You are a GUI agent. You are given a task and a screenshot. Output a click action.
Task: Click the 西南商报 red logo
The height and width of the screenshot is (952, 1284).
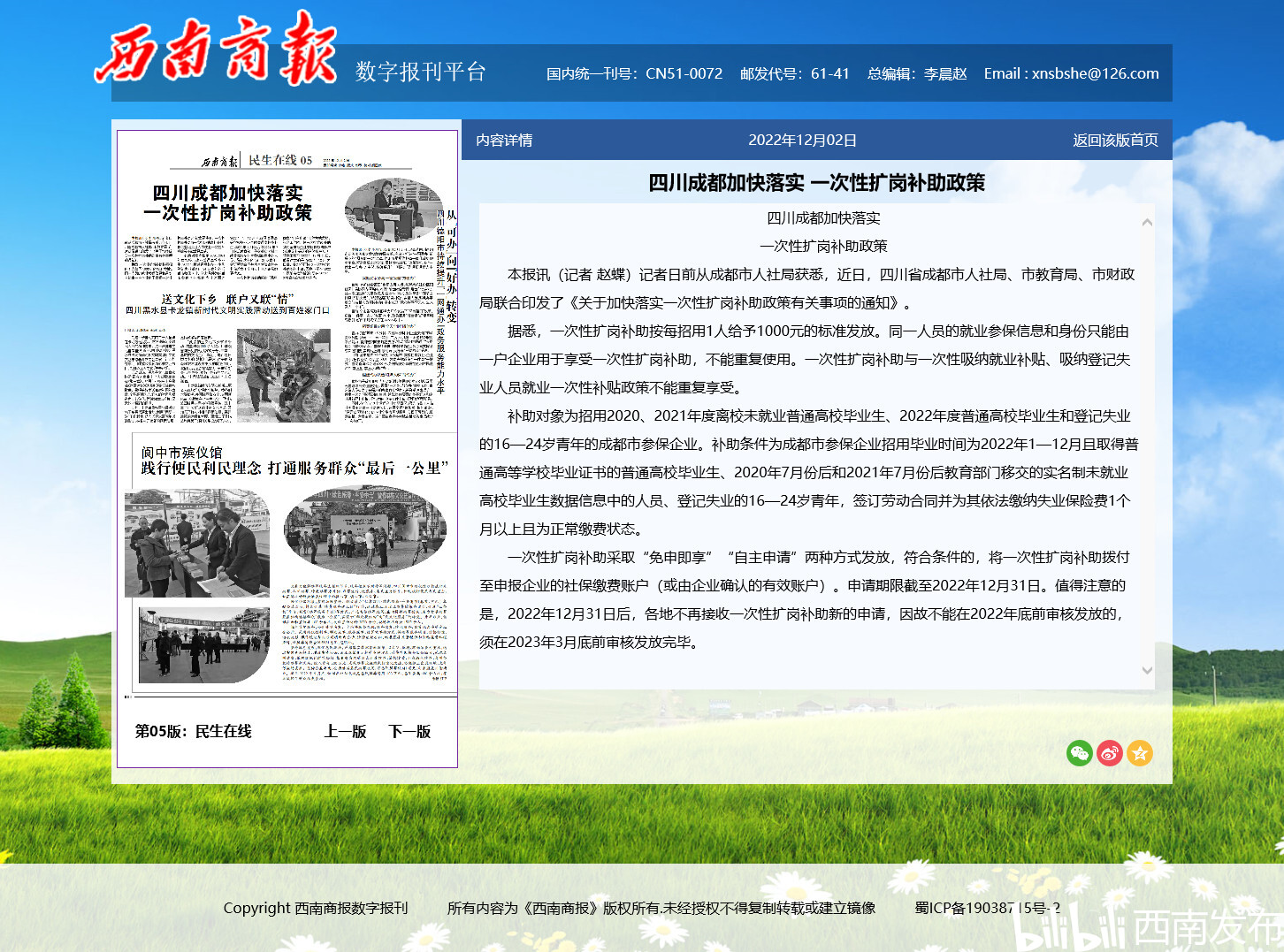216,49
